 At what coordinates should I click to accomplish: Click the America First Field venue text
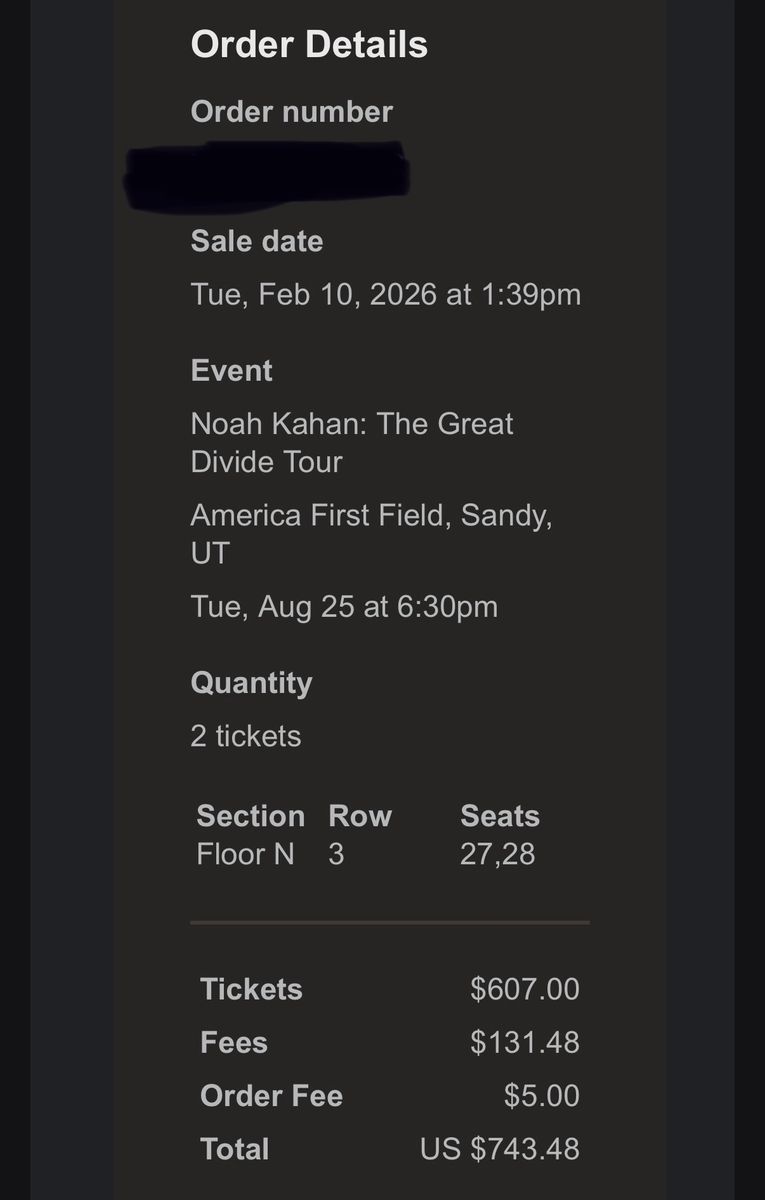[371, 534]
